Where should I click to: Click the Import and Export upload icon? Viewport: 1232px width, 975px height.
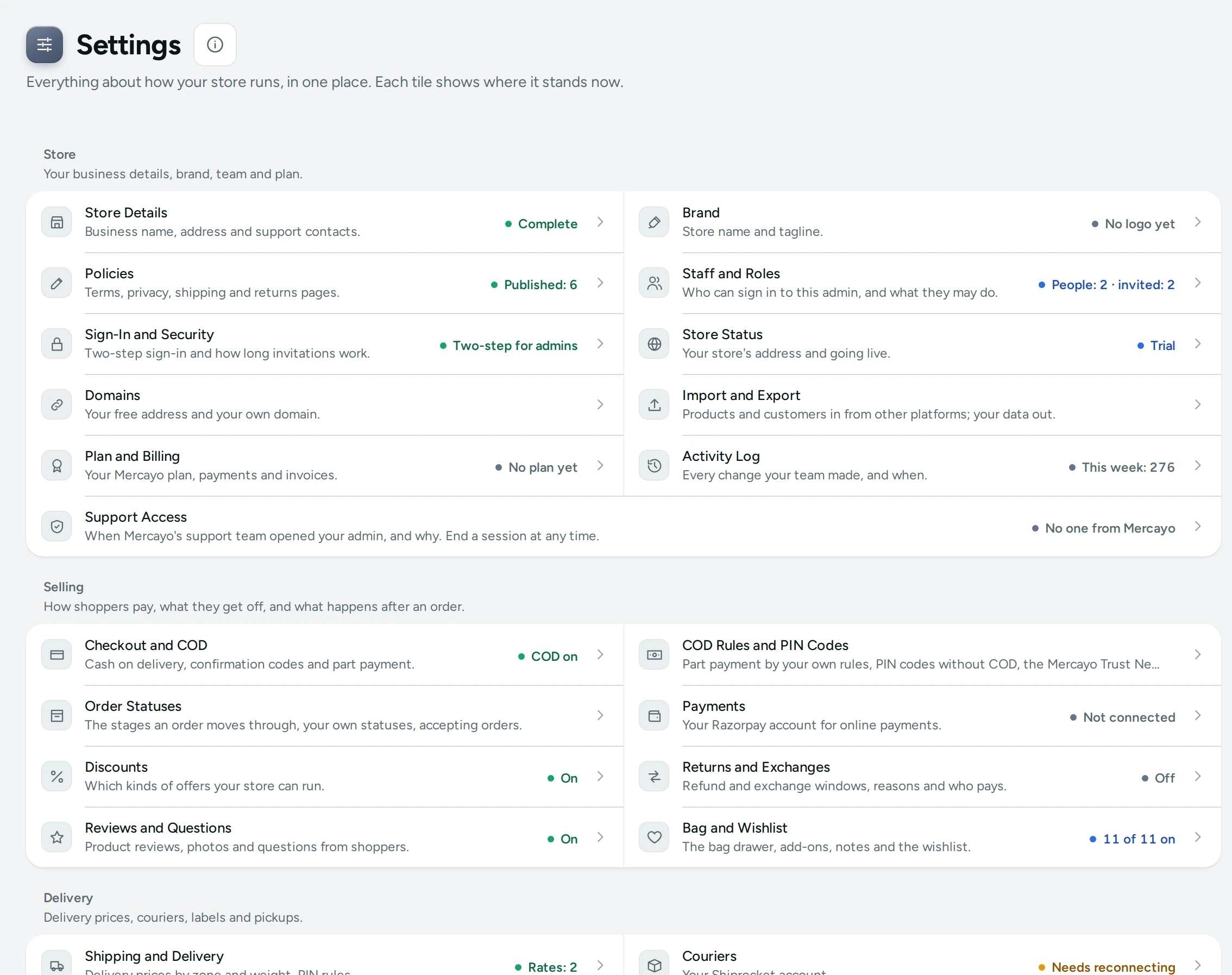coord(654,405)
